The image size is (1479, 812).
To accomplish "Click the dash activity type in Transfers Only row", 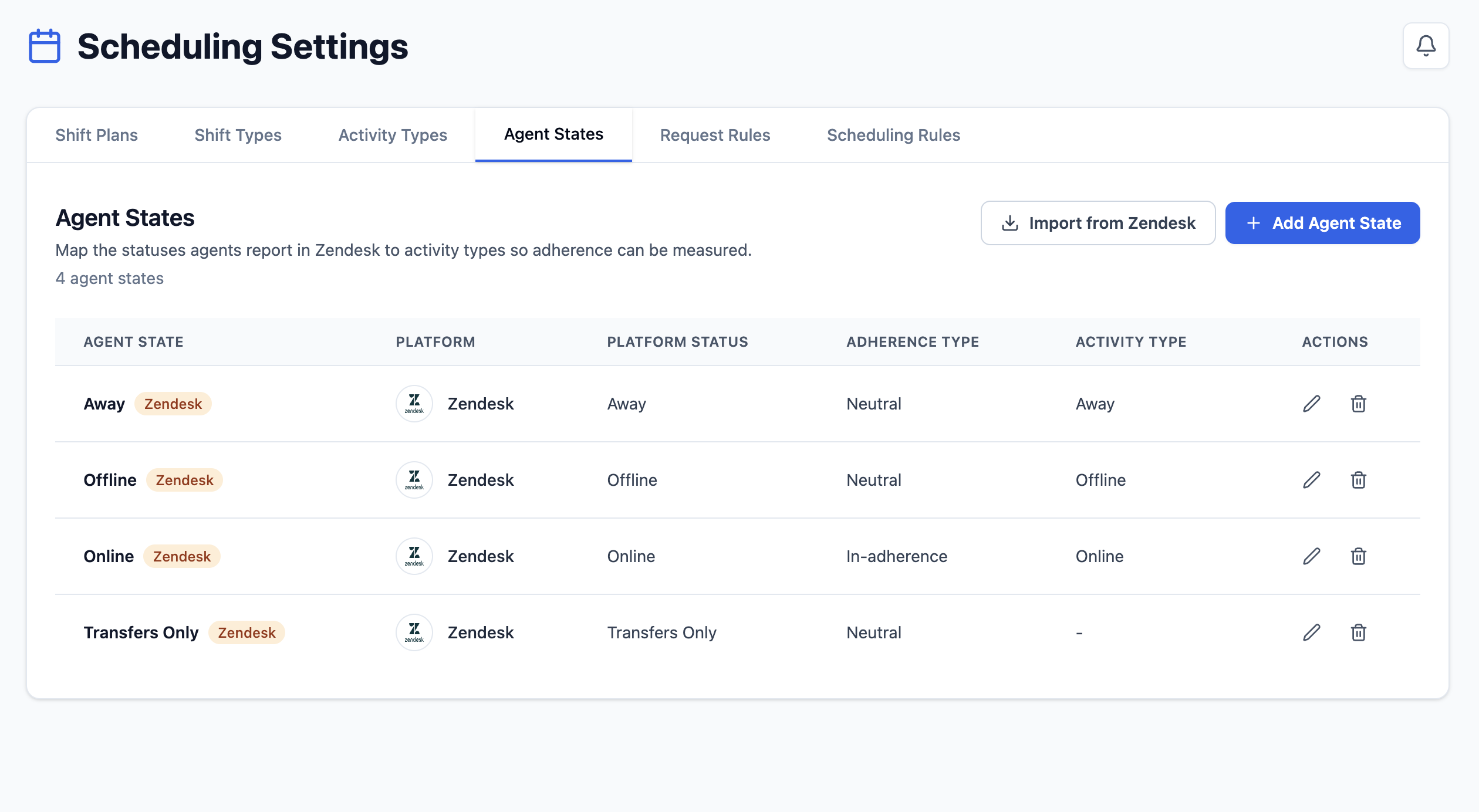I will click(x=1079, y=633).
